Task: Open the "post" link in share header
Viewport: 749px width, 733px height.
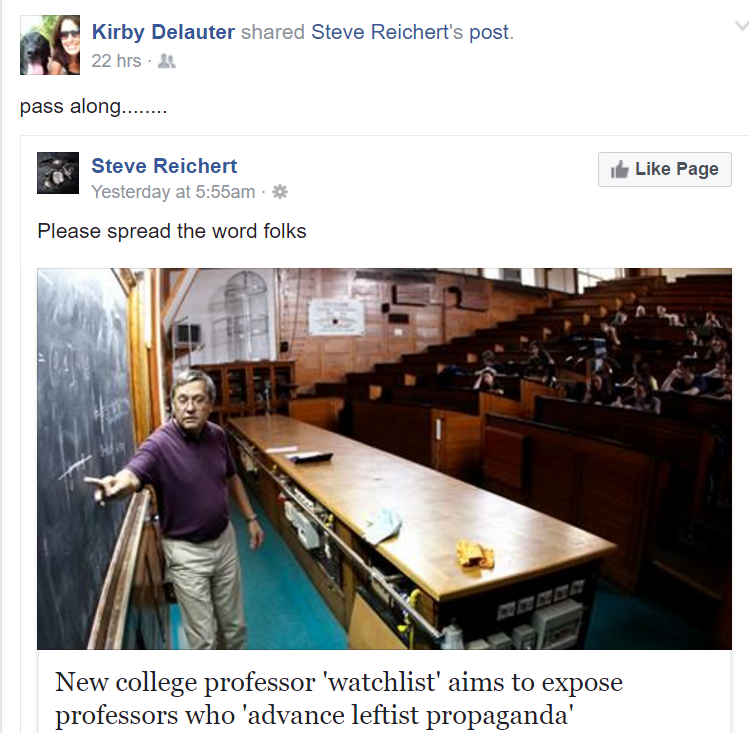Action: (x=489, y=32)
